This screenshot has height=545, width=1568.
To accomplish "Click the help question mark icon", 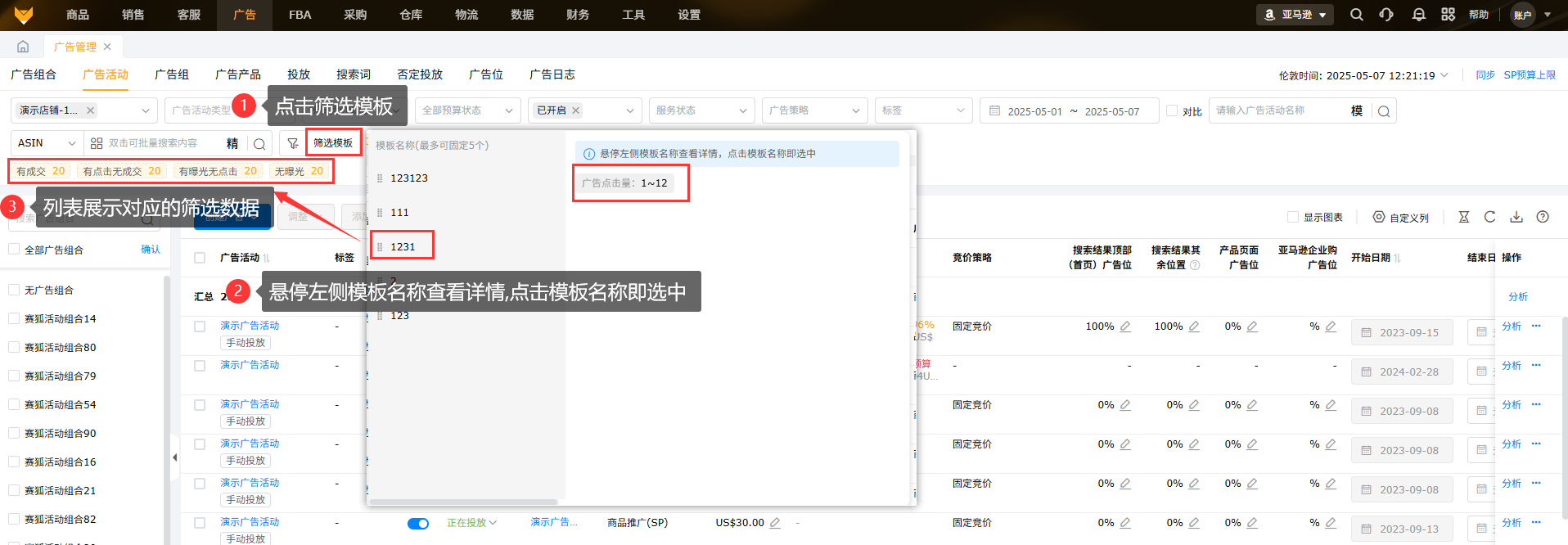I will pos(1543,217).
